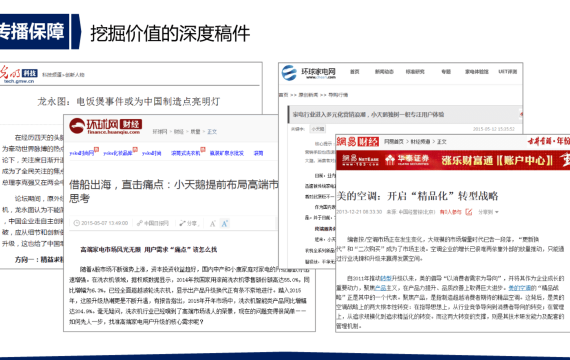Image resolution: width=570 pixels, height=360 pixels.
Task: Click the 美的空调 blue hyperlink in the paragraph
Action: 519,288
